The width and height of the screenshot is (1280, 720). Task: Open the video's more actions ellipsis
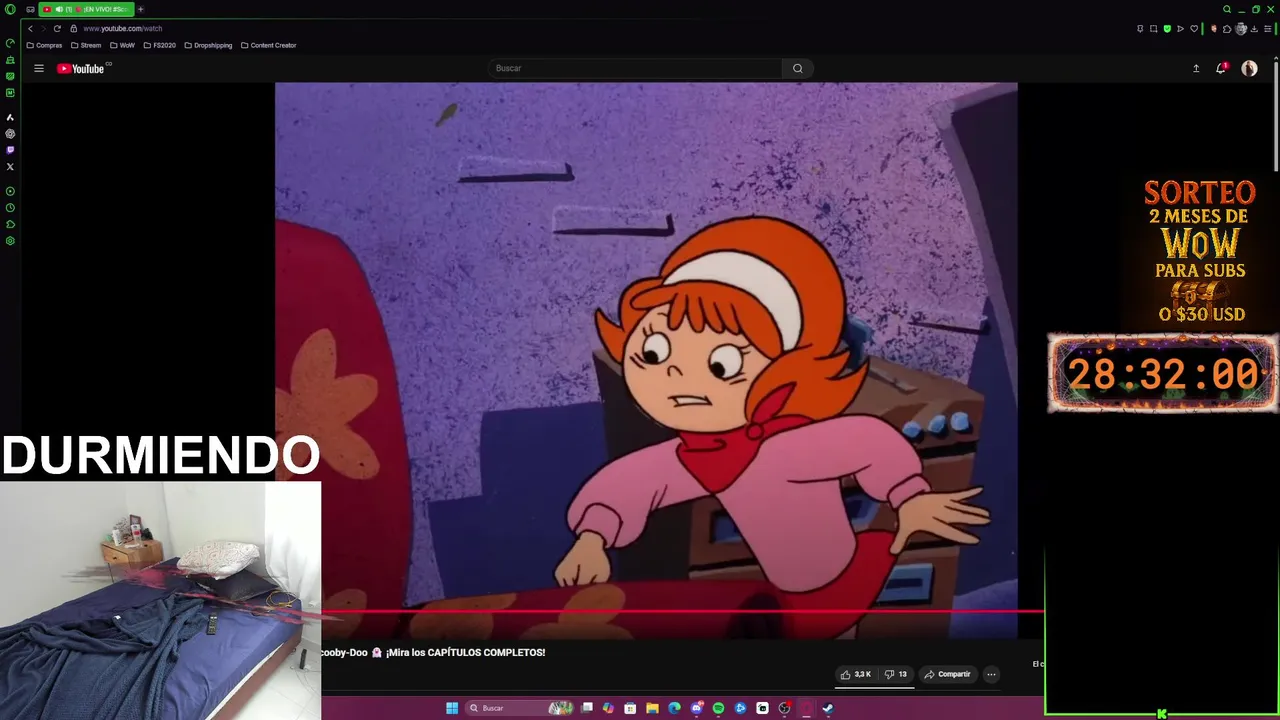click(991, 674)
